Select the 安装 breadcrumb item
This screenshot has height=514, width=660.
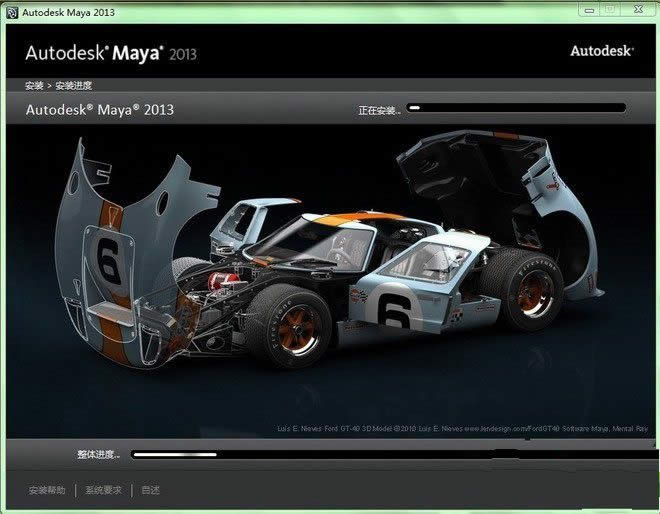coord(34,86)
